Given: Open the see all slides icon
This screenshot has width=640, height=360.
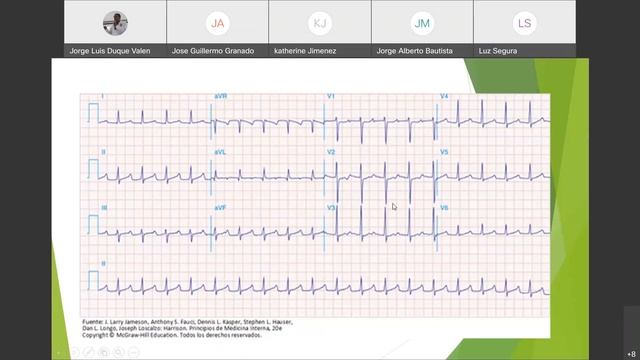Looking at the screenshot, I should (x=104, y=352).
